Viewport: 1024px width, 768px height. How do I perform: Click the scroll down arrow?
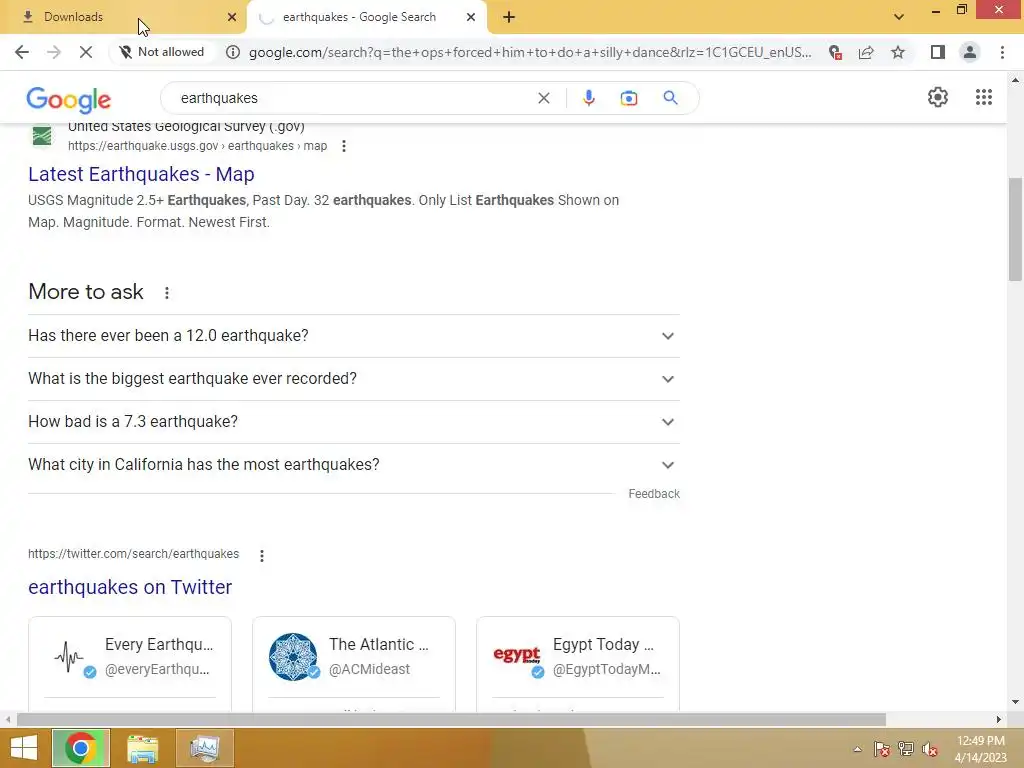[1015, 703]
